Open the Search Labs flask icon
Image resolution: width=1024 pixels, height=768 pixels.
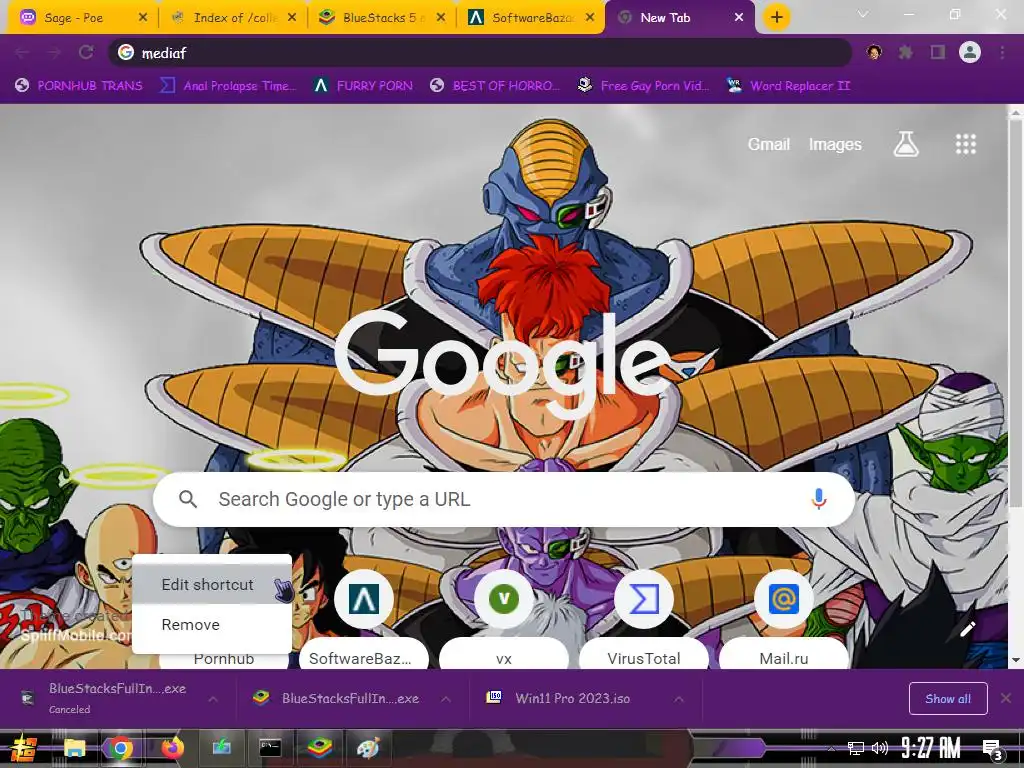click(906, 144)
